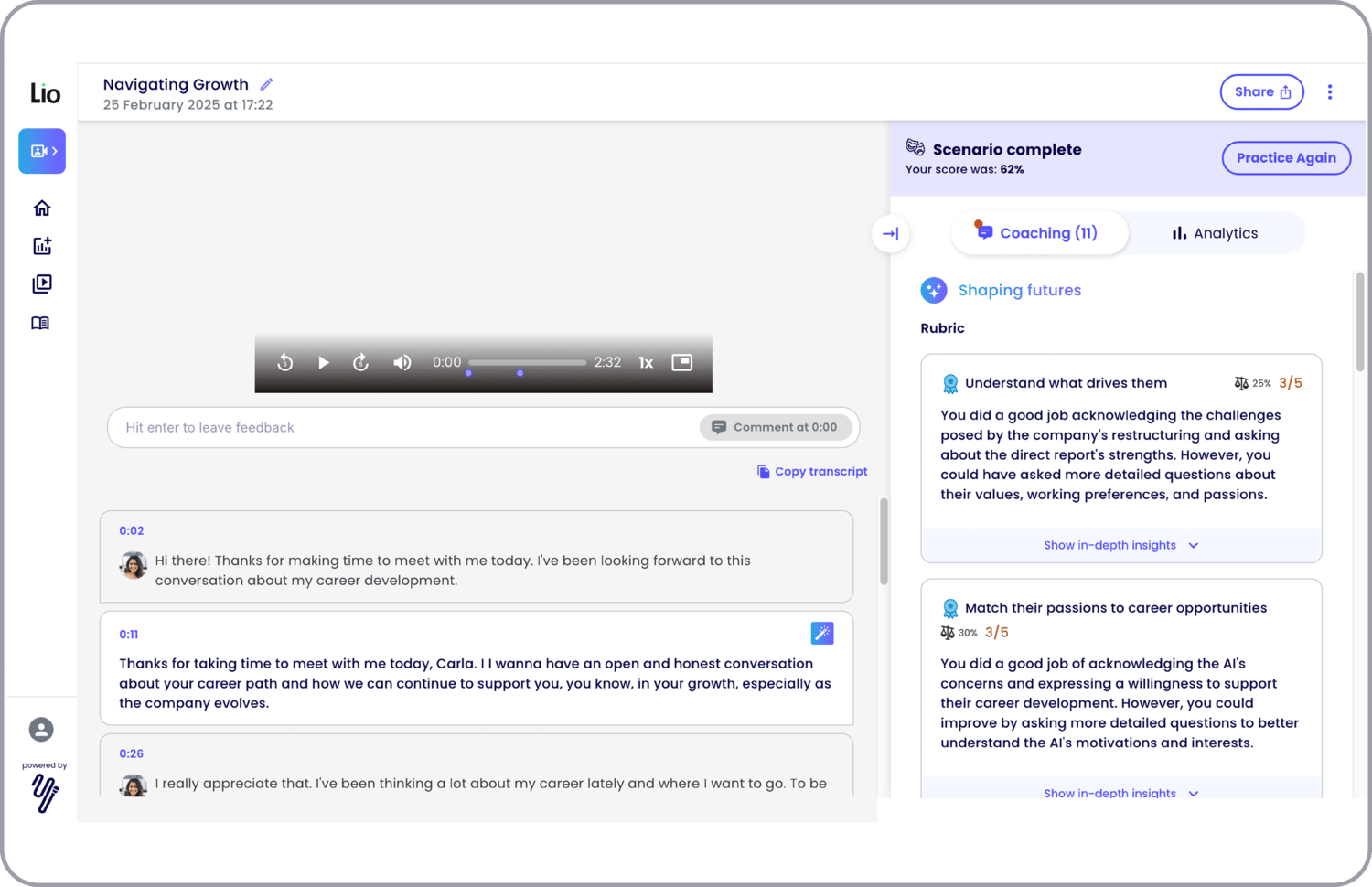Image resolution: width=1372 pixels, height=887 pixels.
Task: Click the Shaping futures sparkle icon
Action: coord(934,290)
